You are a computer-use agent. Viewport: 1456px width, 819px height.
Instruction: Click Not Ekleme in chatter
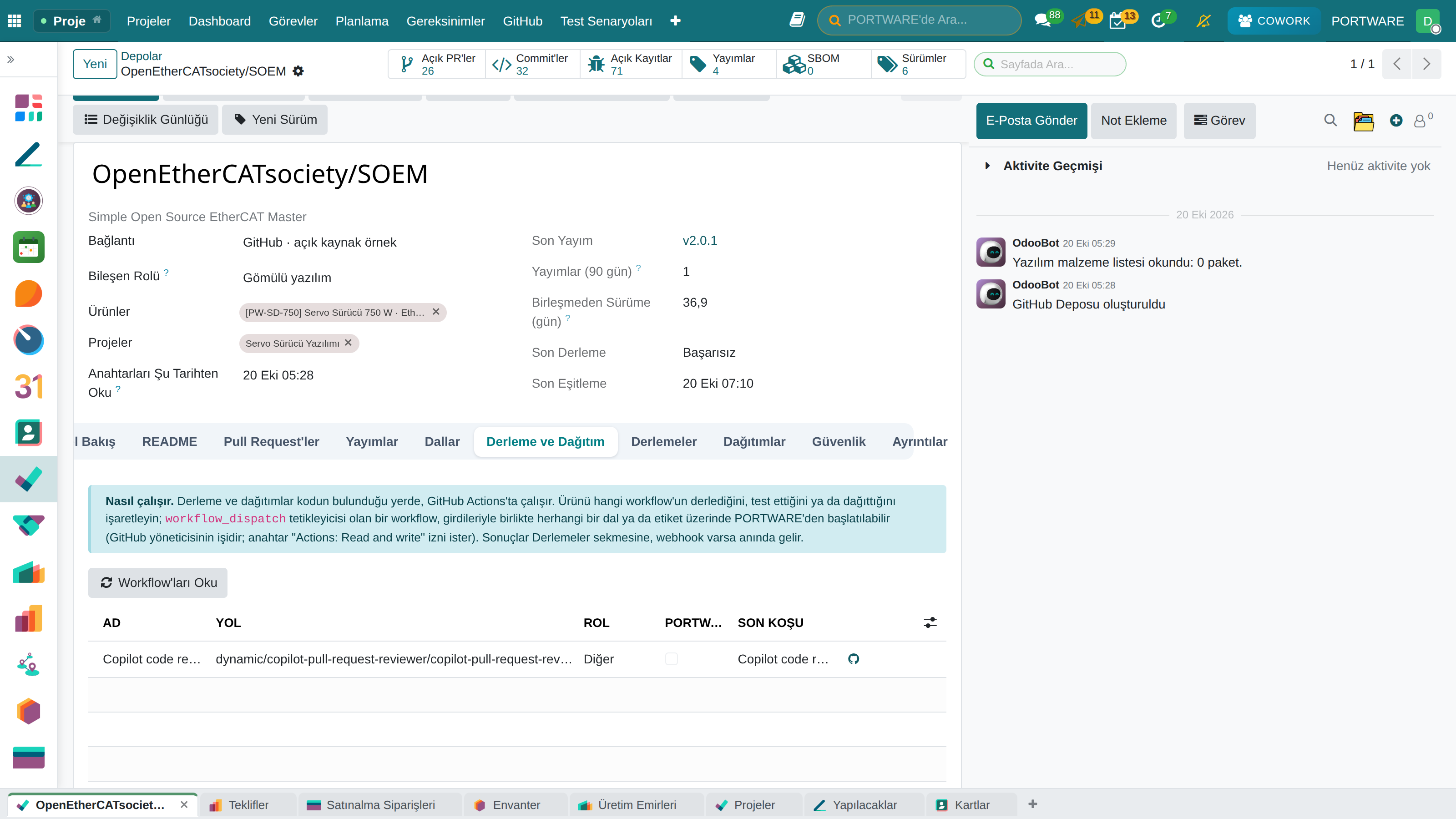pos(1133,121)
